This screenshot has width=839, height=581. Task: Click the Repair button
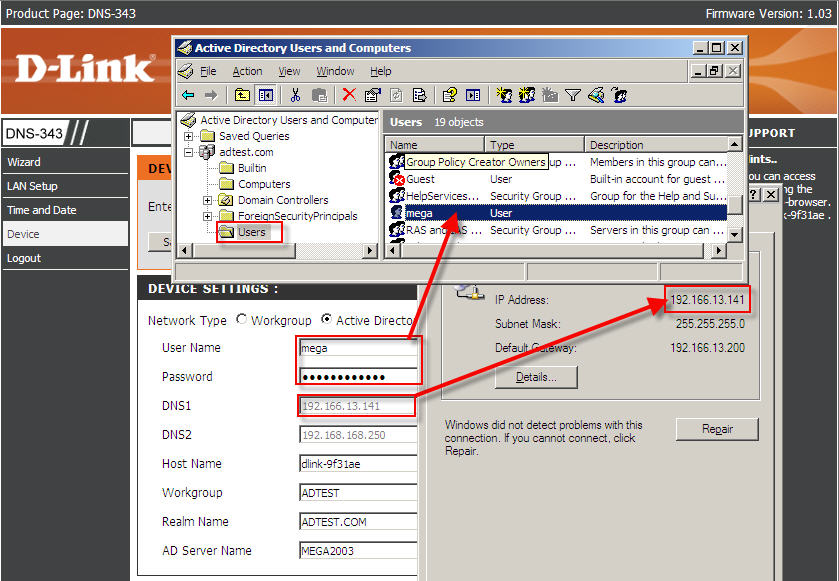click(x=717, y=429)
